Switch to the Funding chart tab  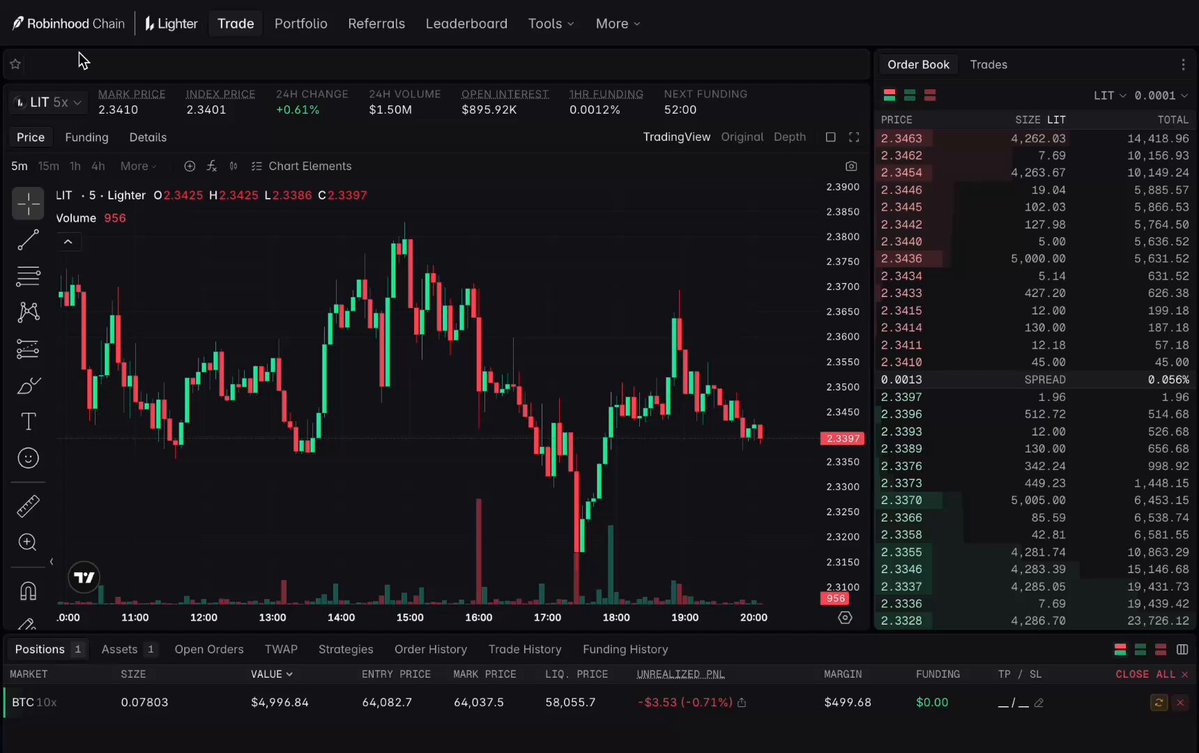point(86,138)
